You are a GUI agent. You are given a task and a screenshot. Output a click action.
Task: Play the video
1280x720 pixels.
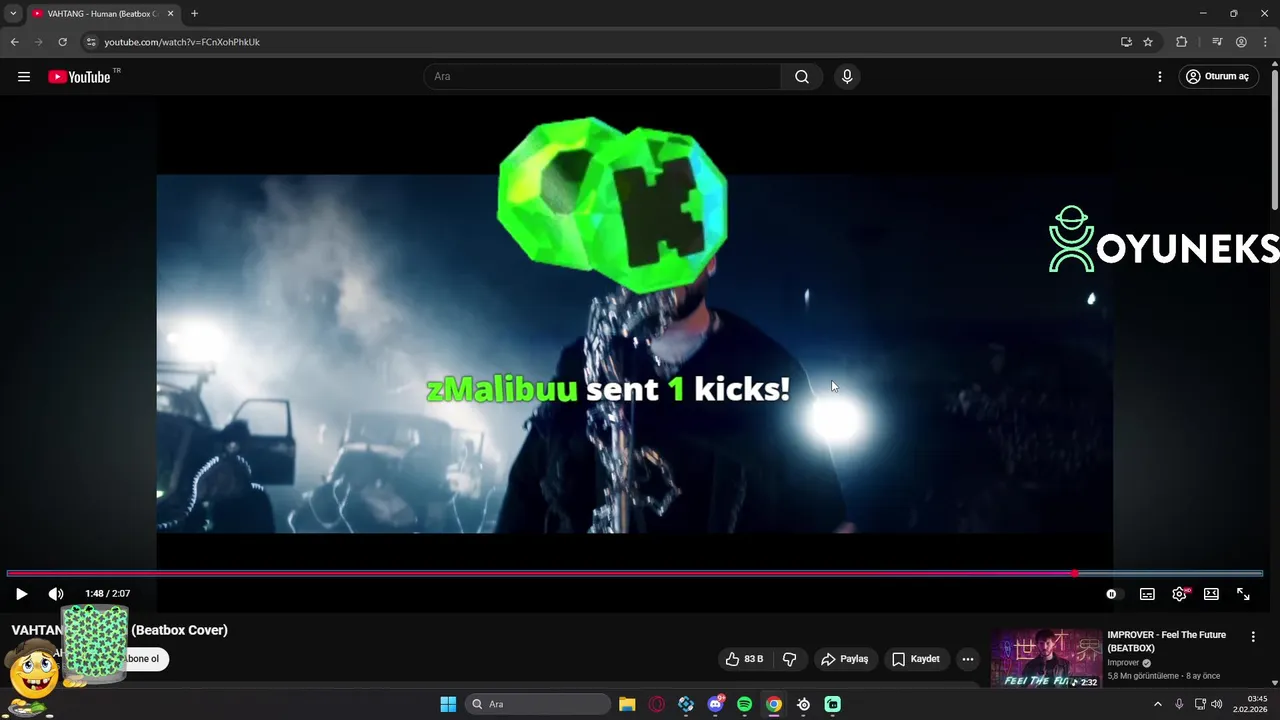tap(21, 594)
